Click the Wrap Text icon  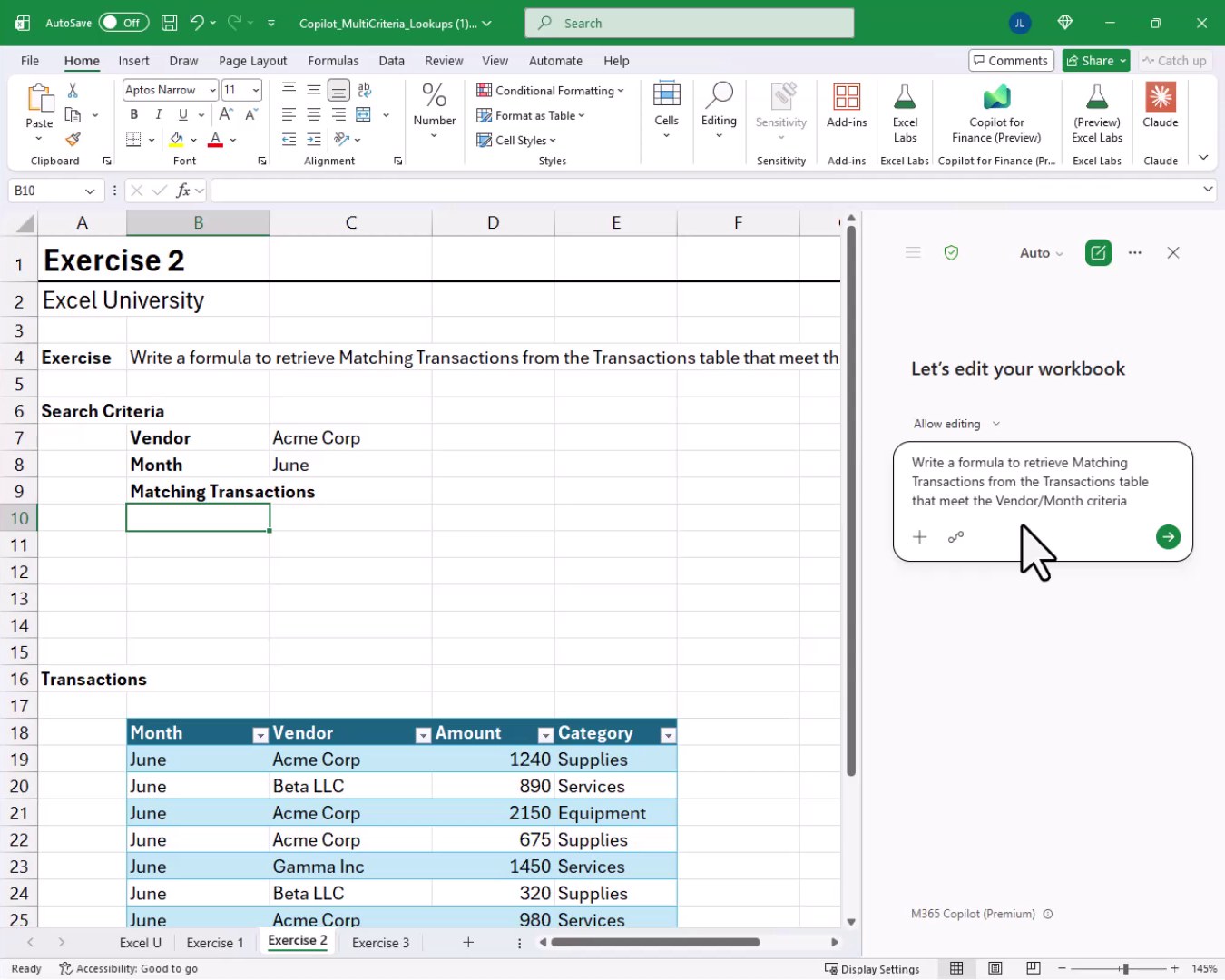pyautogui.click(x=365, y=90)
